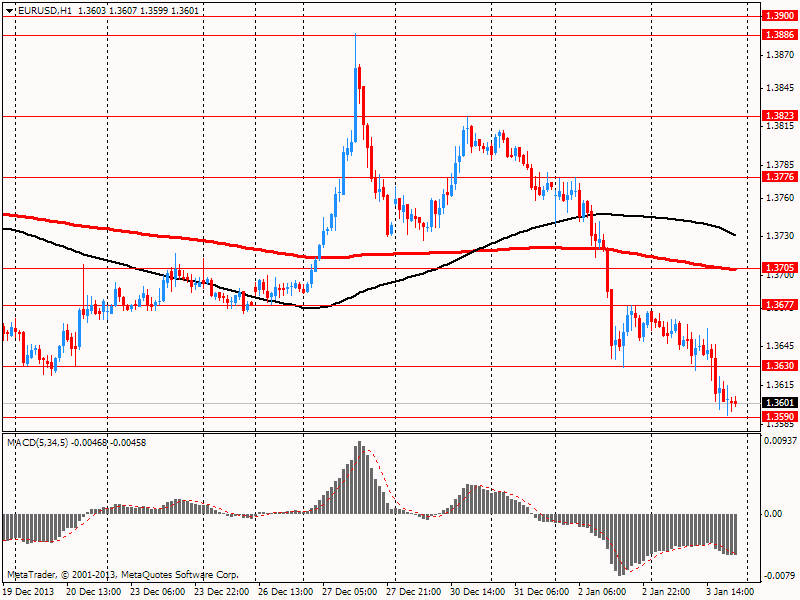The image size is (800, 600).
Task: Select the 1.3630 price level label
Action: (780, 365)
